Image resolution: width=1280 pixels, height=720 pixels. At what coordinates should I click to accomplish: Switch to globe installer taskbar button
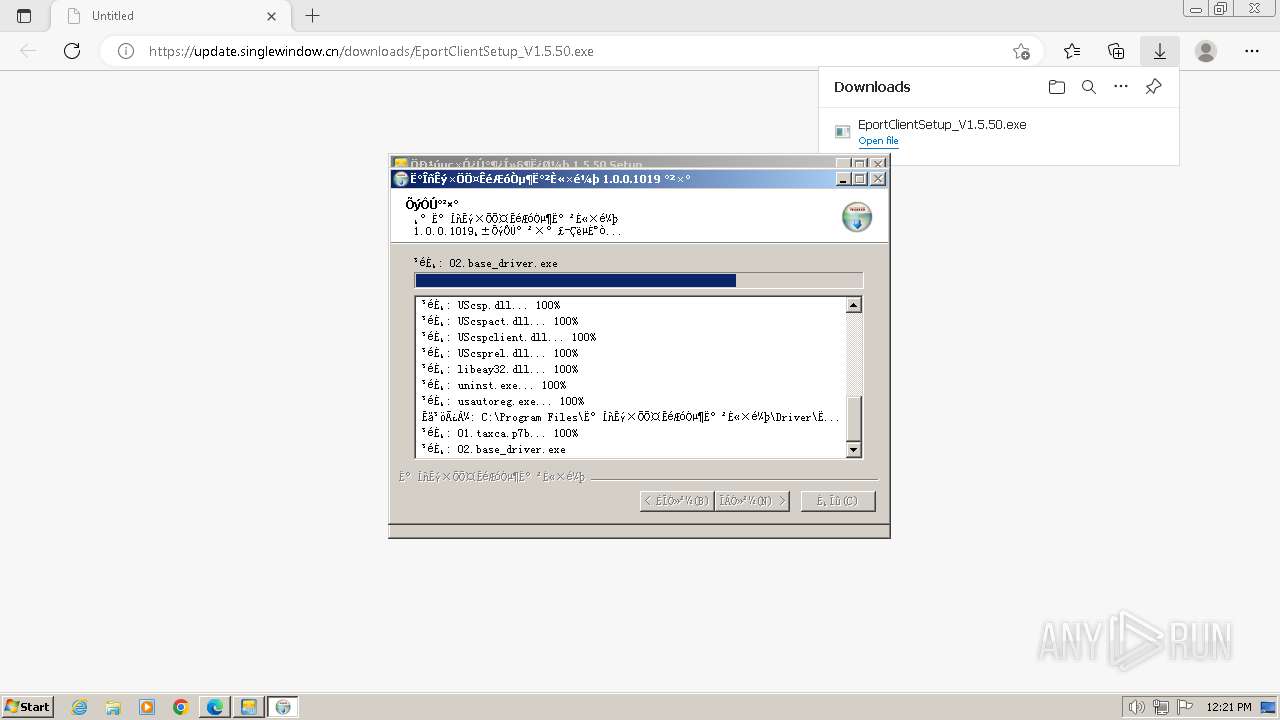pyautogui.click(x=283, y=707)
